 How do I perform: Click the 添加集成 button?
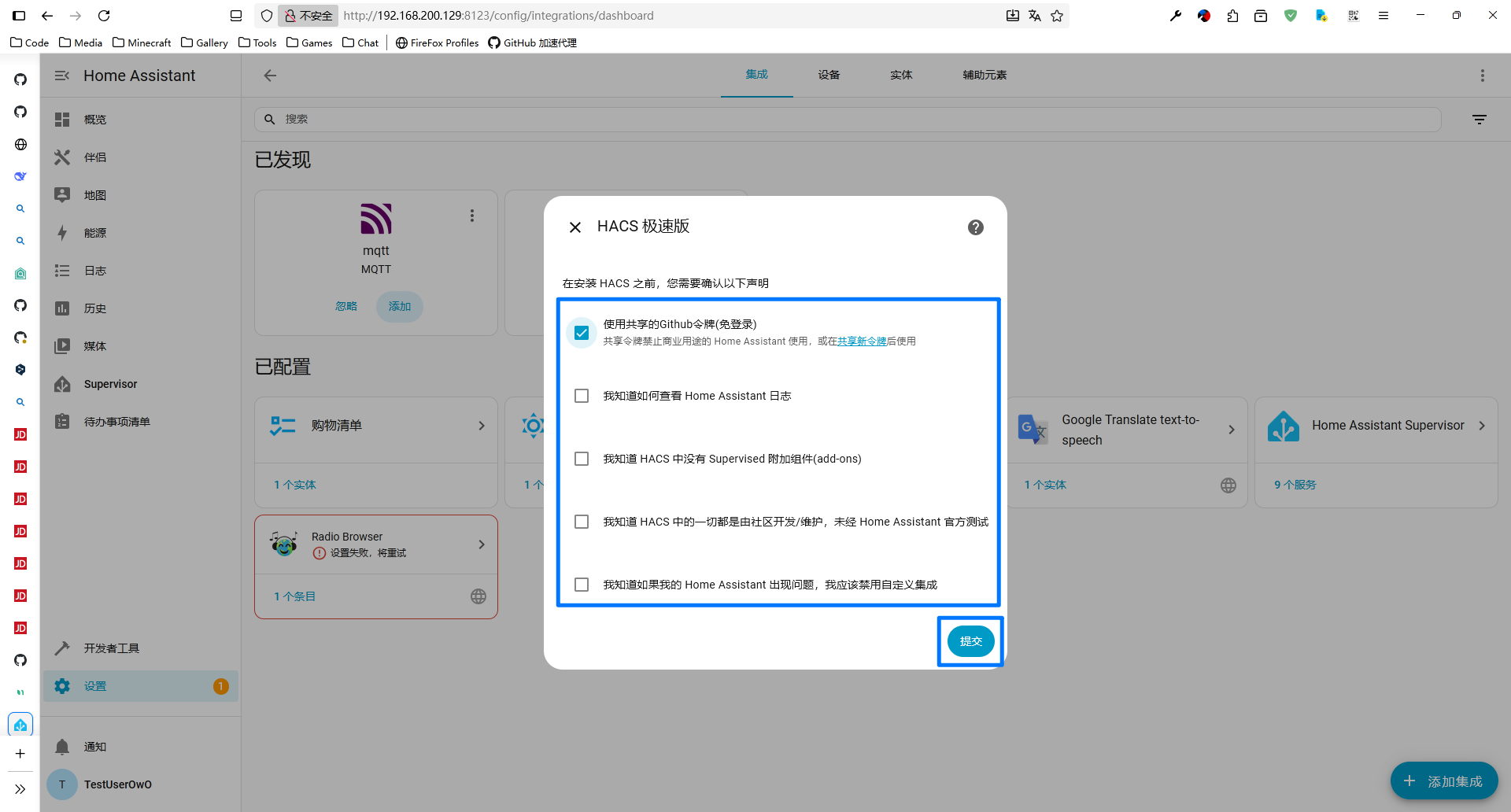point(1444,781)
